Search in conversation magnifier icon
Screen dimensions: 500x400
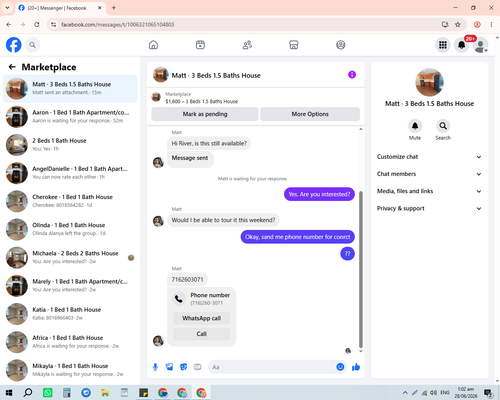click(443, 126)
